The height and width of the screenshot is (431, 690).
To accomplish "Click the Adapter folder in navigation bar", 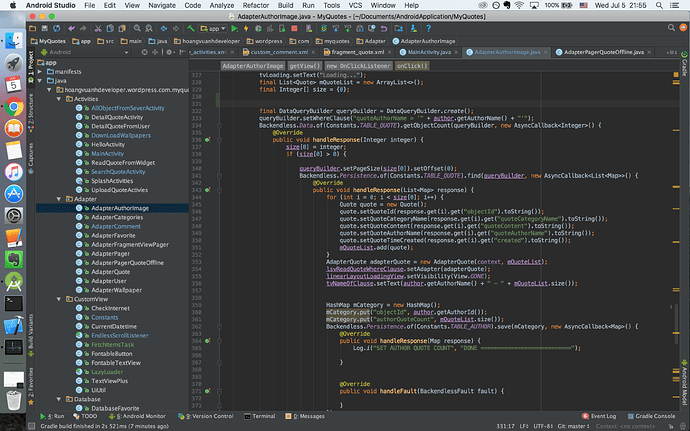I will (371, 41).
